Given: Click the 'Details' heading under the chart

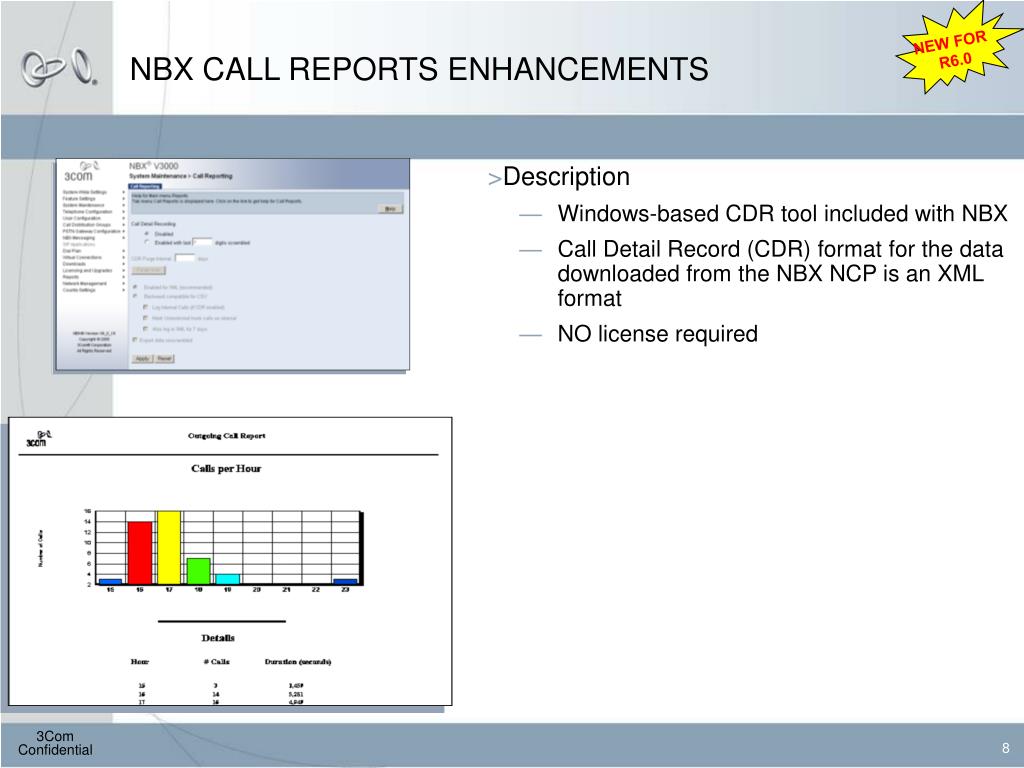Looking at the screenshot, I should [x=217, y=638].
